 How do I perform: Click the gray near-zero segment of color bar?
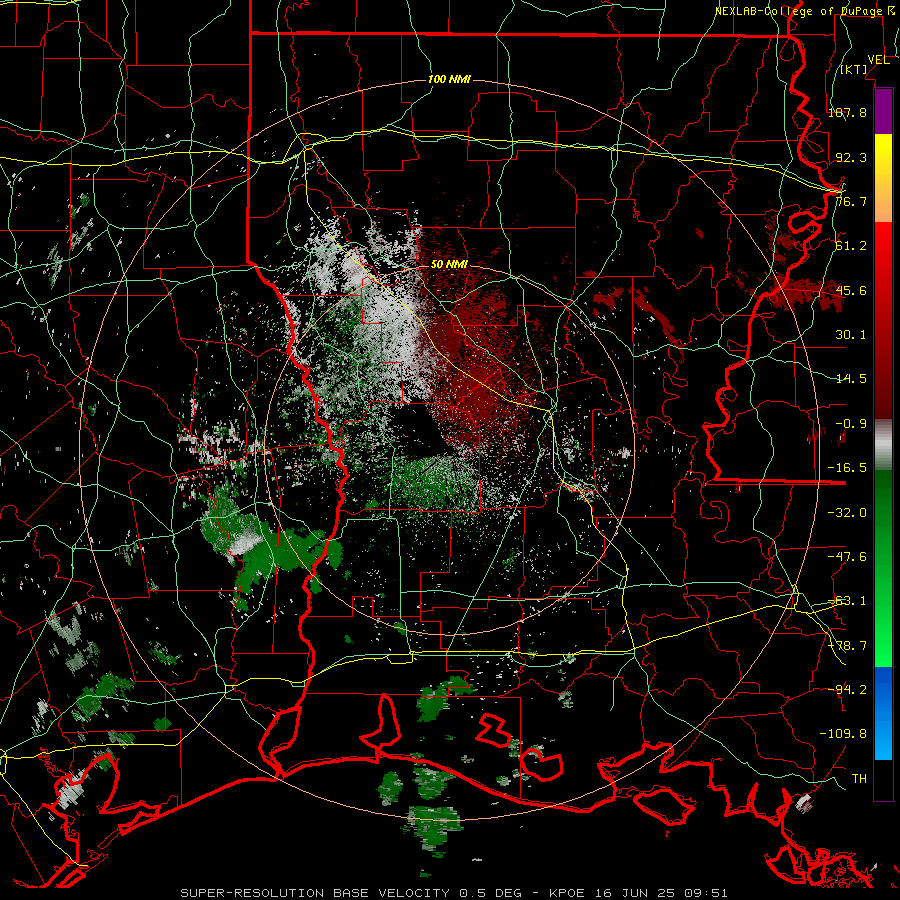pyautogui.click(x=883, y=445)
